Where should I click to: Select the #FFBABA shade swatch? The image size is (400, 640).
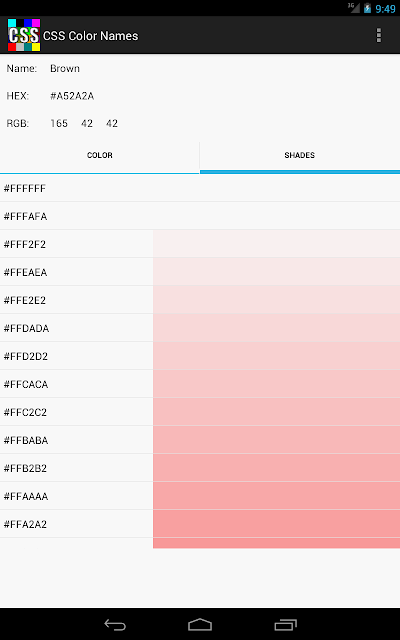pos(276,440)
